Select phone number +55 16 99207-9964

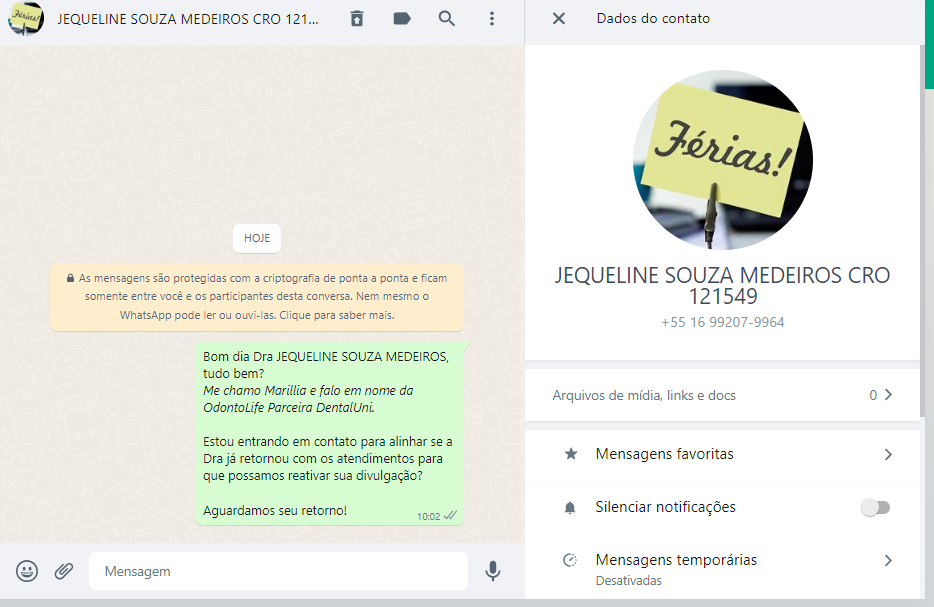coord(723,322)
